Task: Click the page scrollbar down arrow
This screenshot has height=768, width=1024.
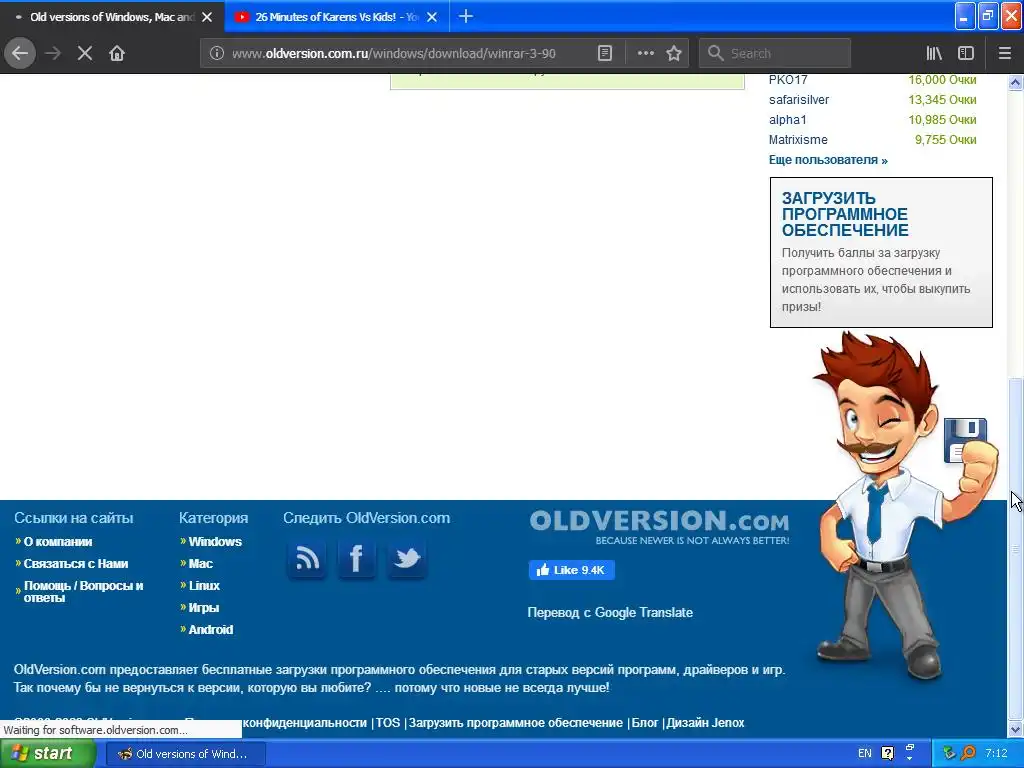Action: point(1016,729)
